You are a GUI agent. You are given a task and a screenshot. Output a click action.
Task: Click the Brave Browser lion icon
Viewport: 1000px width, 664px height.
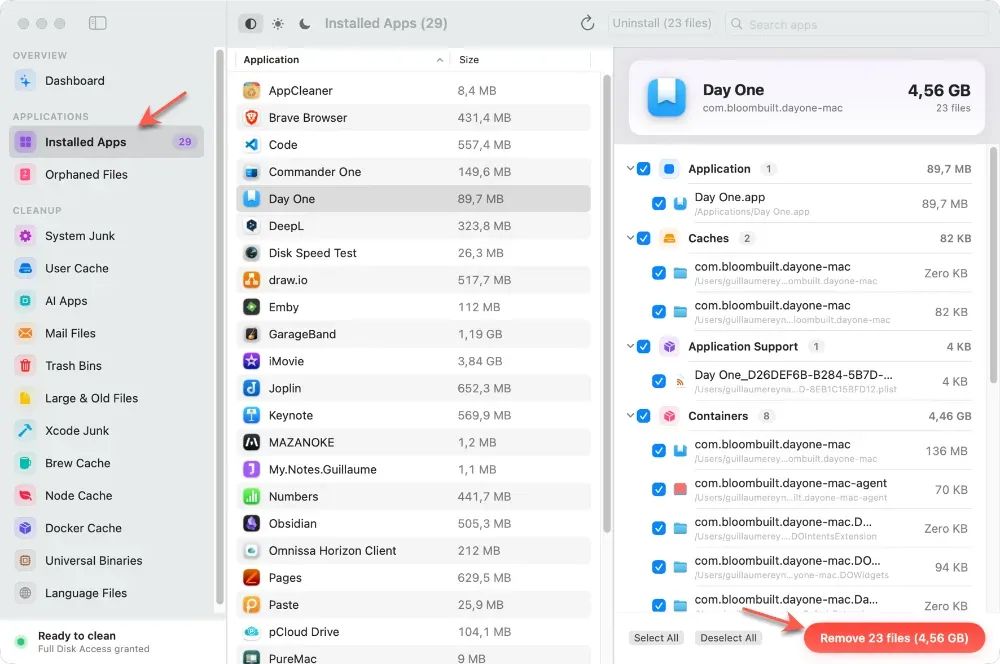(251, 117)
